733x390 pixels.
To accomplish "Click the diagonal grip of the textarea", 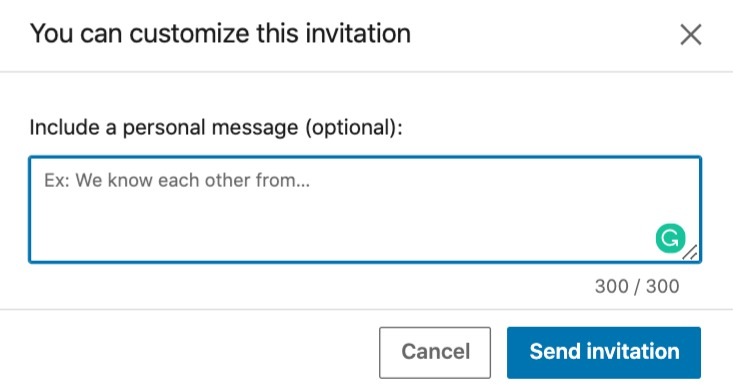I will (690, 253).
